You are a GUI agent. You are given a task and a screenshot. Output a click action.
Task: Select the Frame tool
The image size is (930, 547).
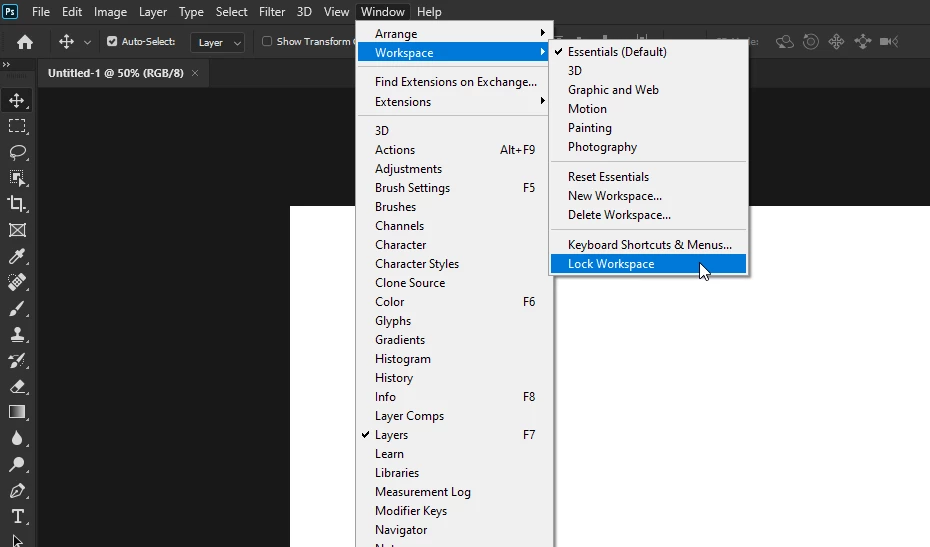17,230
